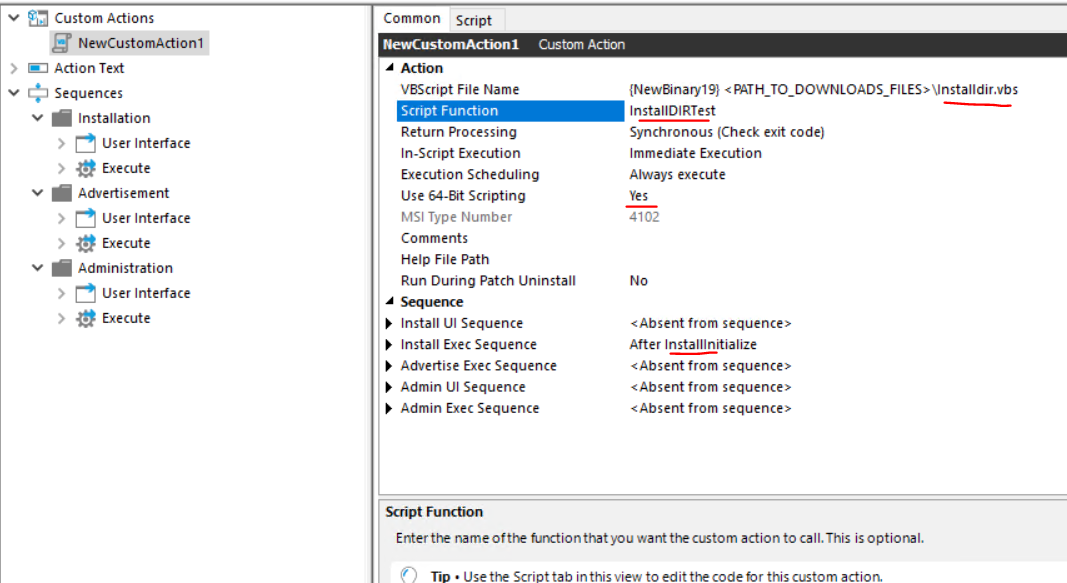Screen dimensions: 1067x583
Task: Click the Execution Scheduling Always execute value
Action: point(677,175)
